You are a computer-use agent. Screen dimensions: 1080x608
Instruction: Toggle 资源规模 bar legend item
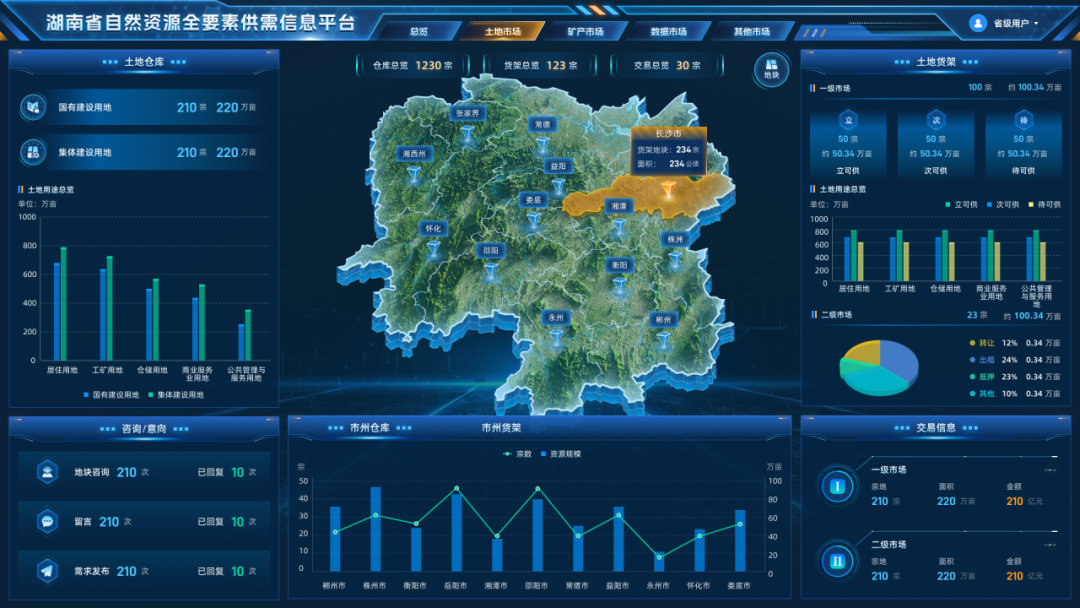click(x=561, y=454)
